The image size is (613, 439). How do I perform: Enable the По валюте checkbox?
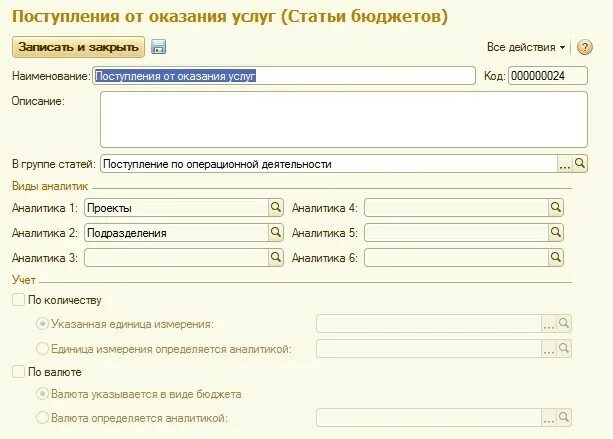[x=17, y=372]
